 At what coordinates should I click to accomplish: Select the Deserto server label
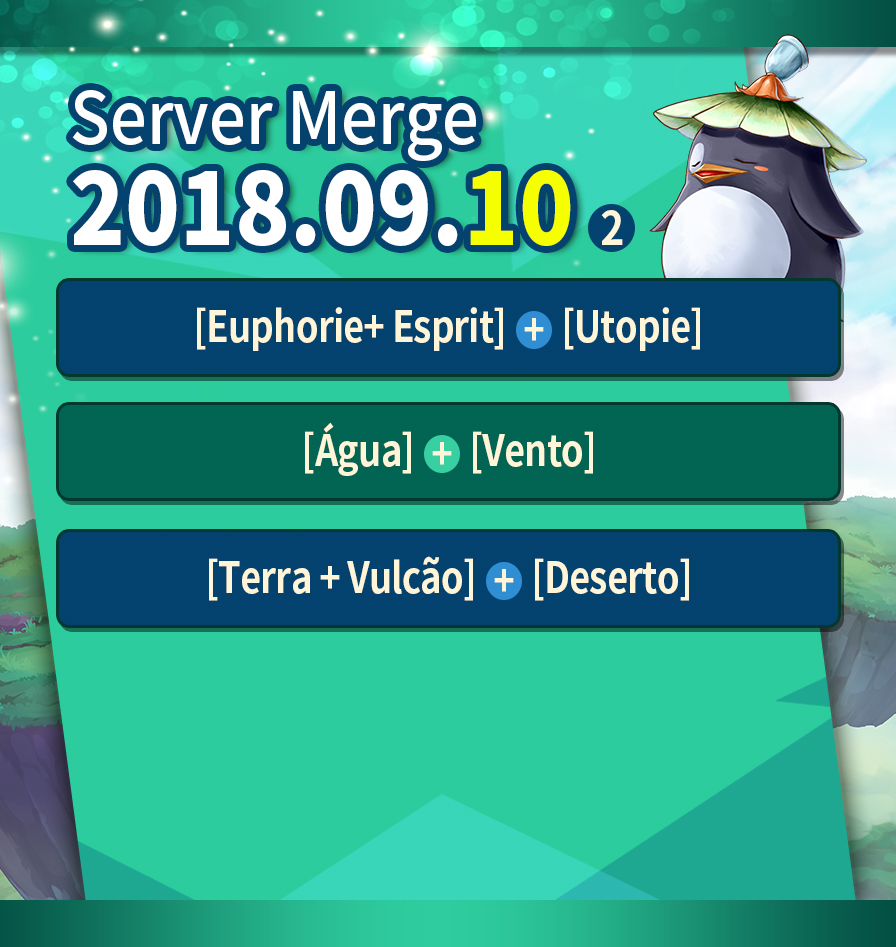coord(612,578)
